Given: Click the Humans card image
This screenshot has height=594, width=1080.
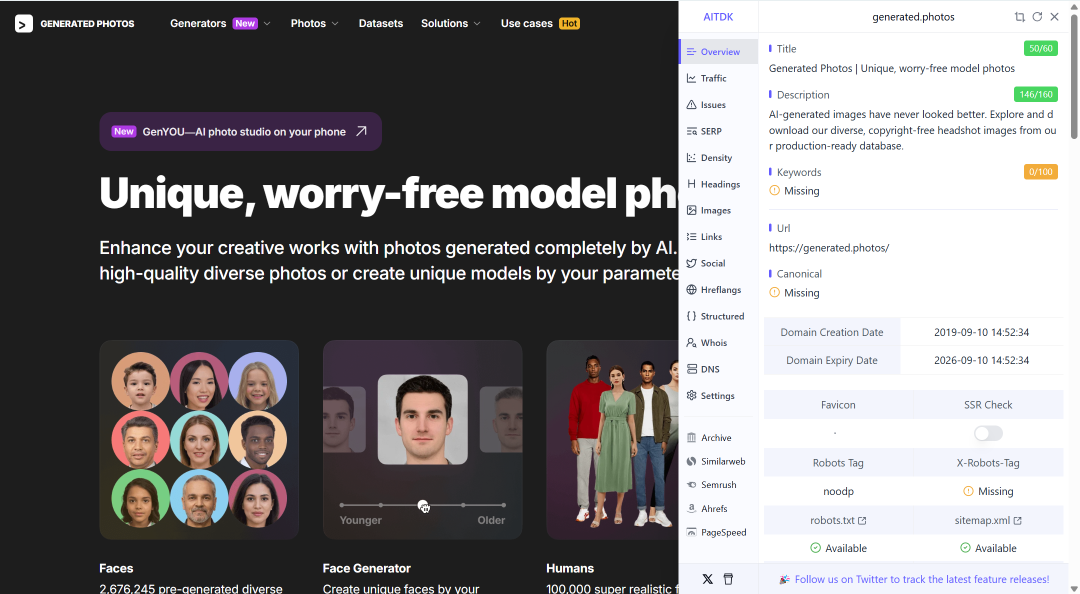Looking at the screenshot, I should pyautogui.click(x=612, y=440).
